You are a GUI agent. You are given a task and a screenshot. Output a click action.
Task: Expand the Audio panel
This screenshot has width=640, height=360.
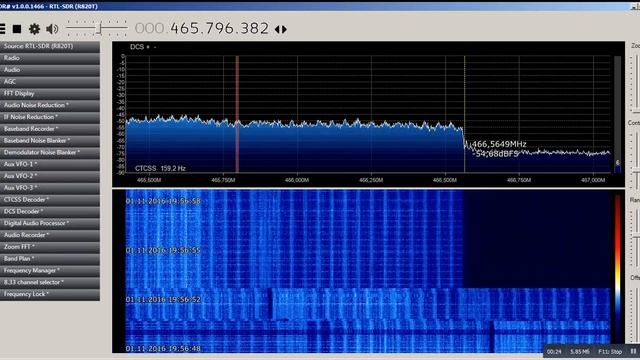click(x=50, y=70)
